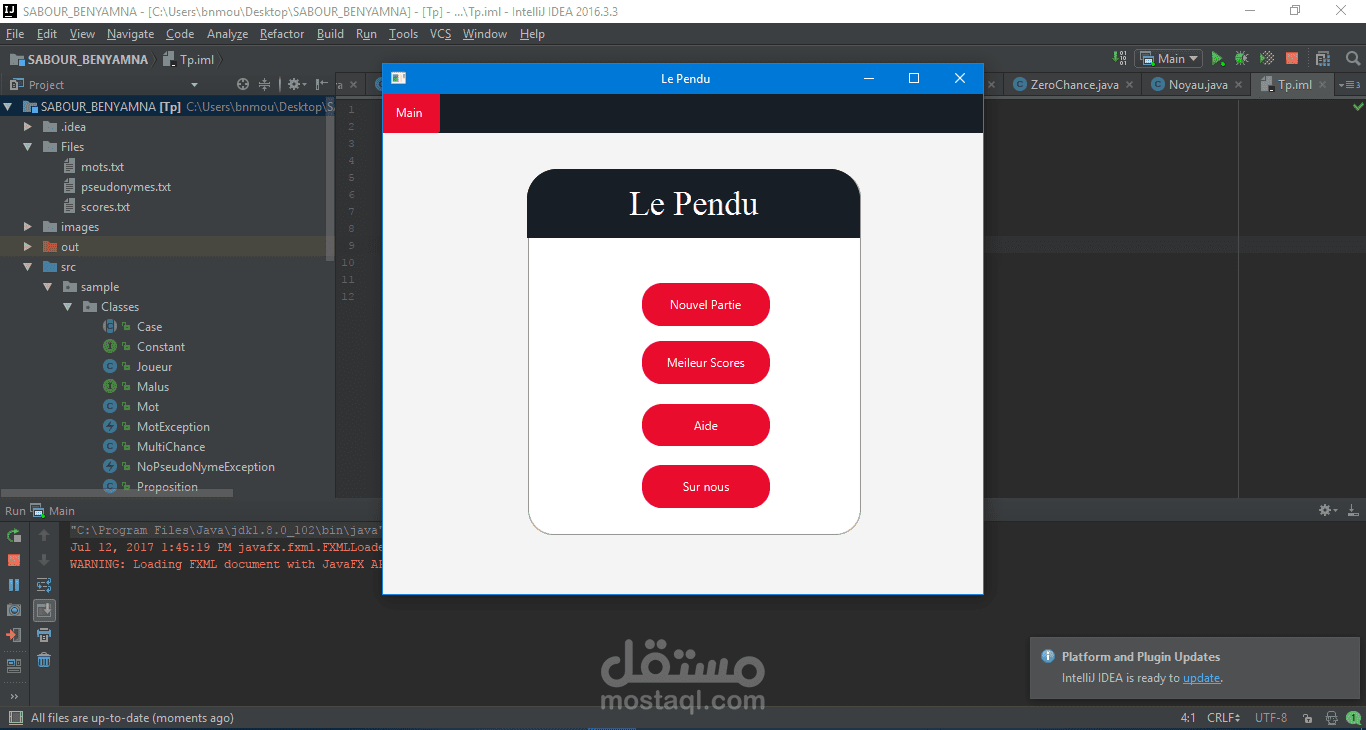Expand the .idea folder
The height and width of the screenshot is (730, 1366).
coord(28,127)
